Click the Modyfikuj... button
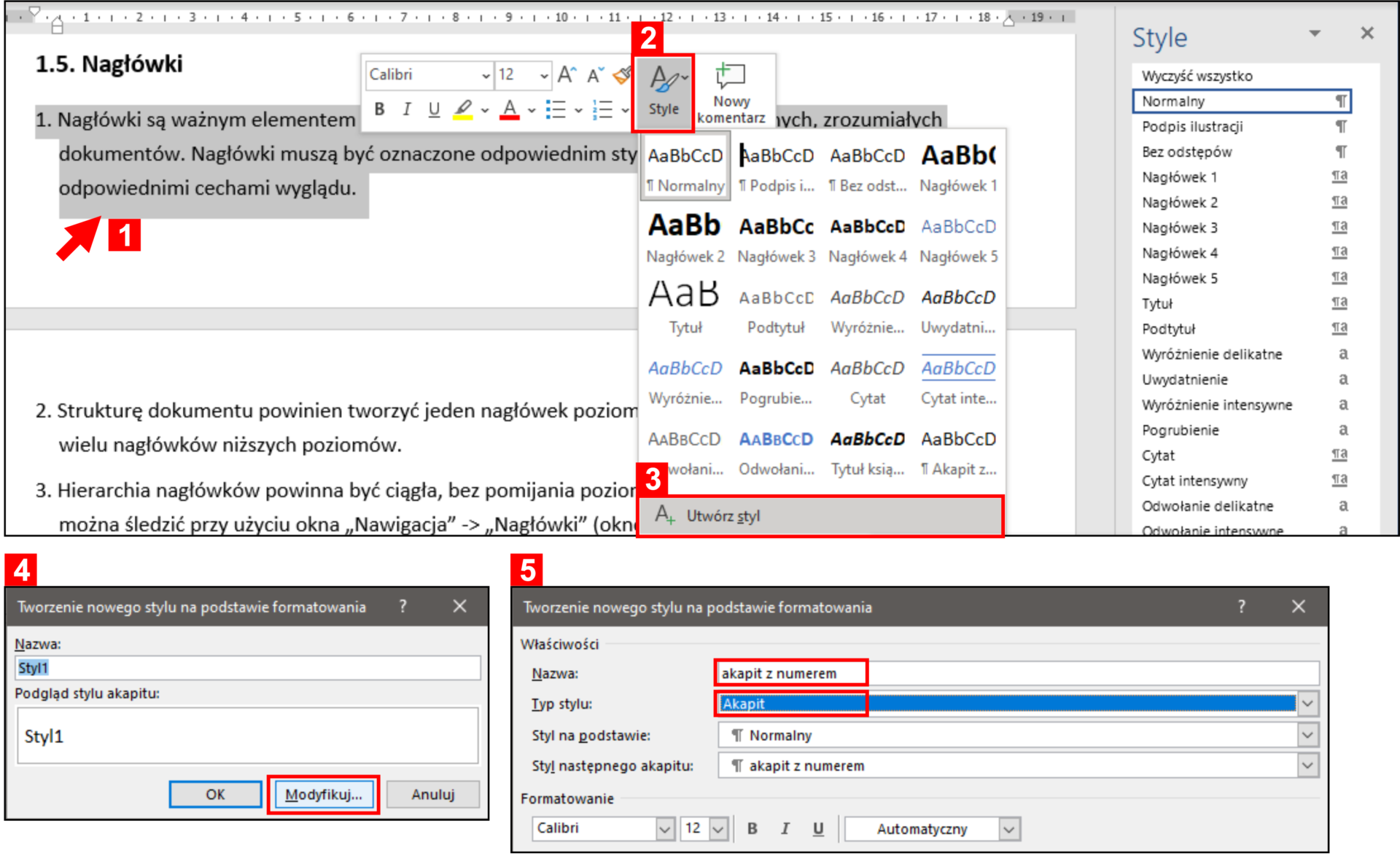This screenshot has height=856, width=1400. (324, 795)
